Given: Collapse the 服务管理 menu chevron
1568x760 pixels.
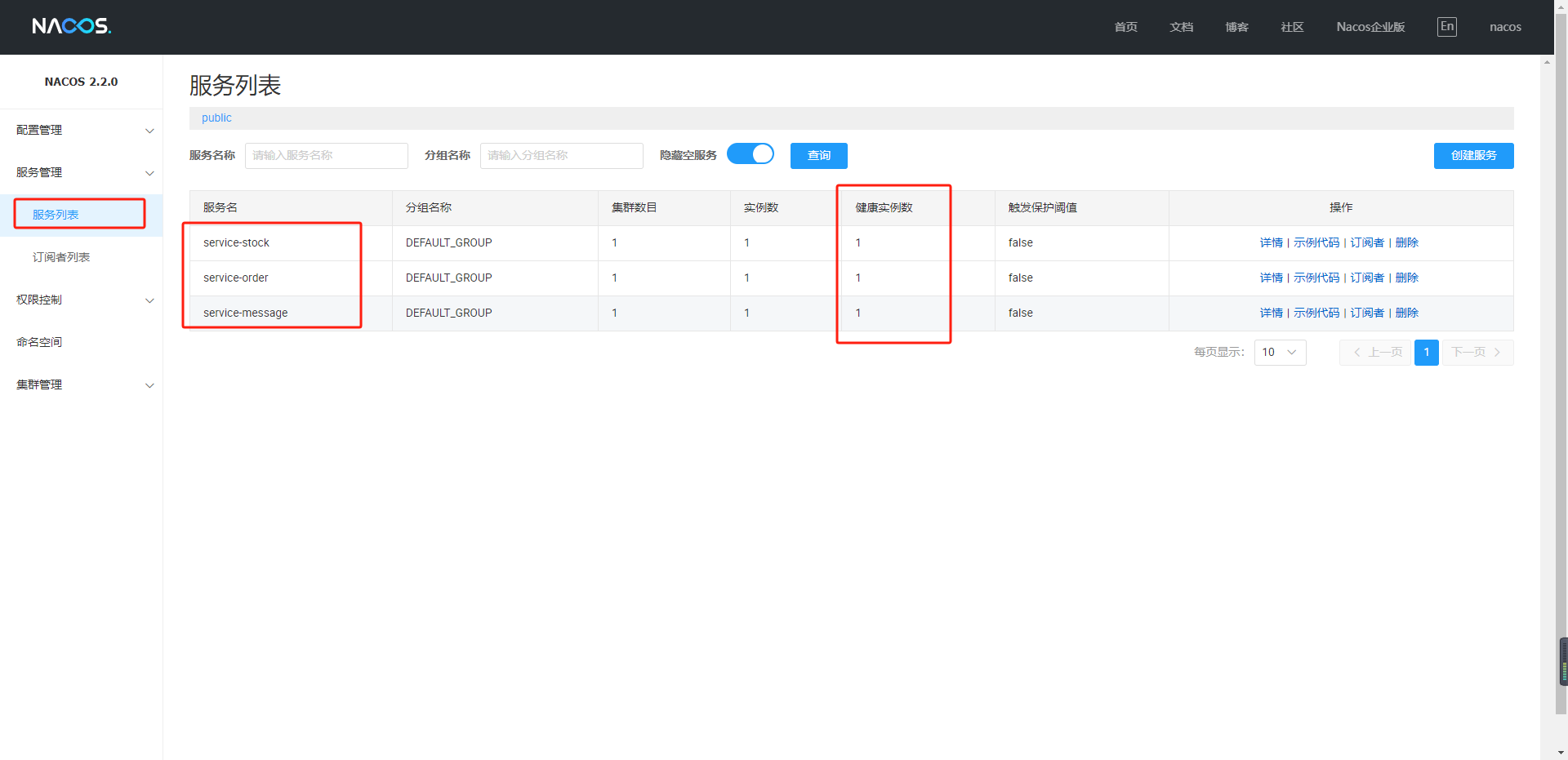Looking at the screenshot, I should [x=149, y=173].
